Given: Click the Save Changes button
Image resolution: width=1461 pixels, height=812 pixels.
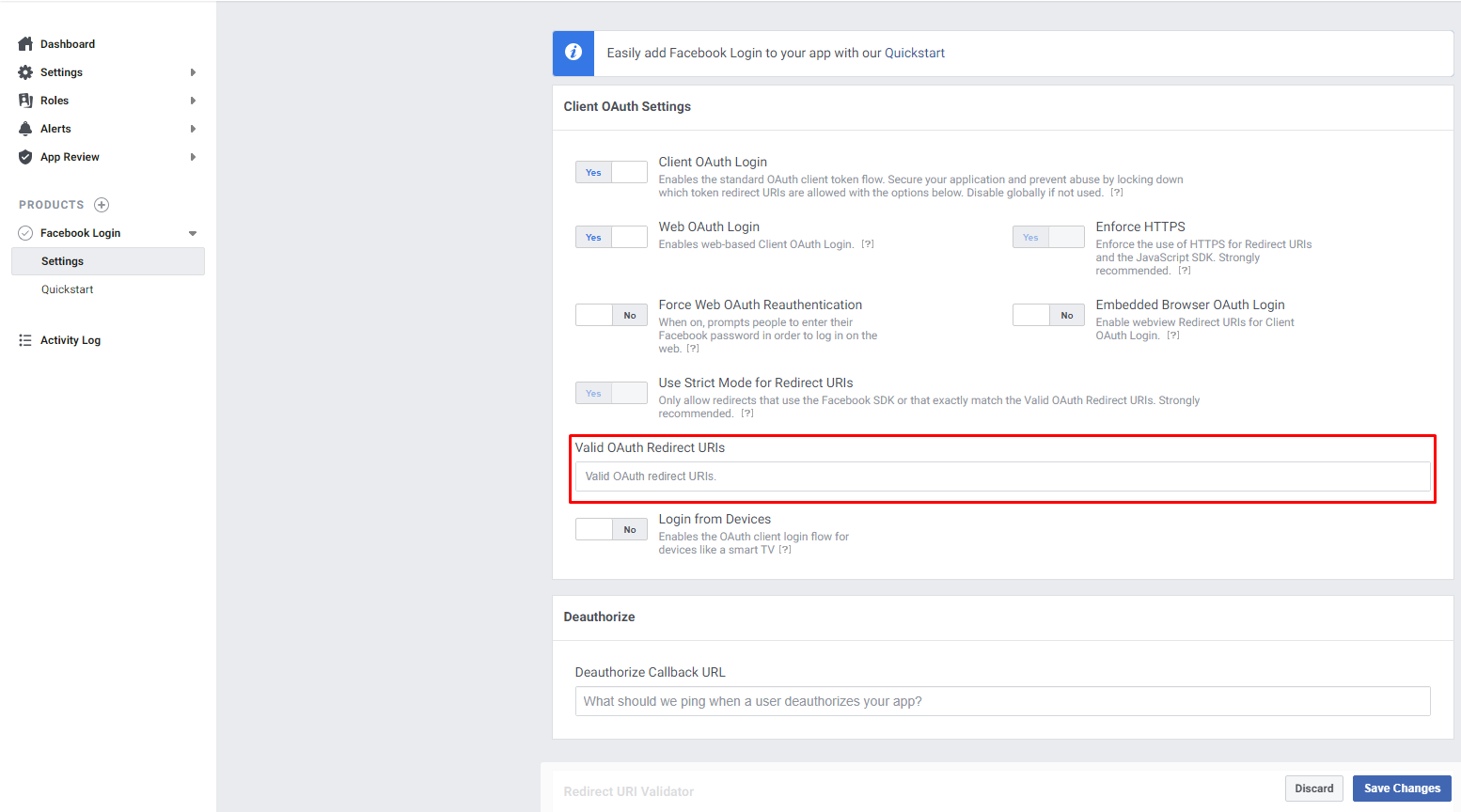Looking at the screenshot, I should coord(1402,789).
